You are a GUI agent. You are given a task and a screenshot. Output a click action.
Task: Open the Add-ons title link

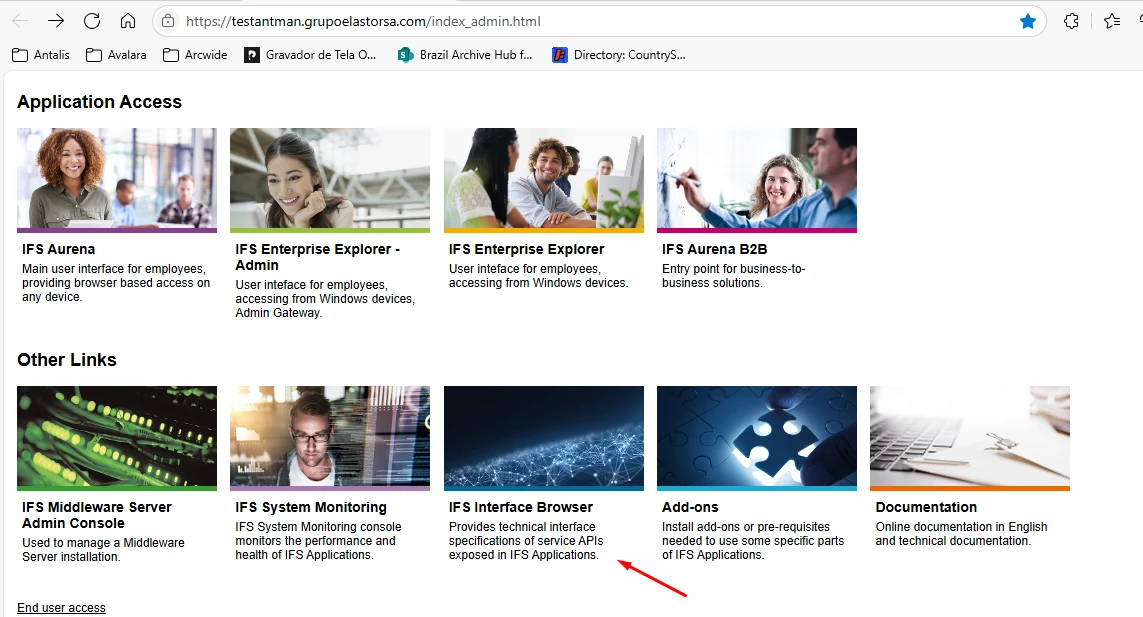coord(690,507)
